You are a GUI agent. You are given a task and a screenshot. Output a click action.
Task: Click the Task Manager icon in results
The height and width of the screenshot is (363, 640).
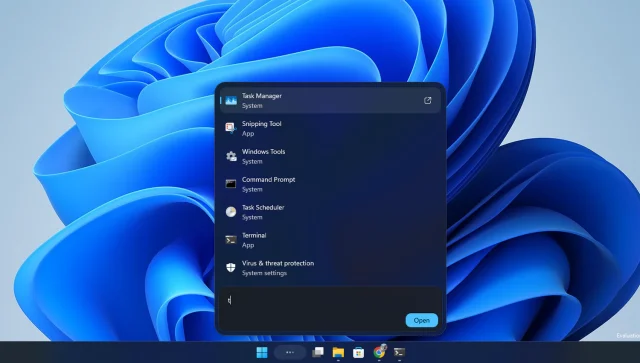tap(231, 100)
